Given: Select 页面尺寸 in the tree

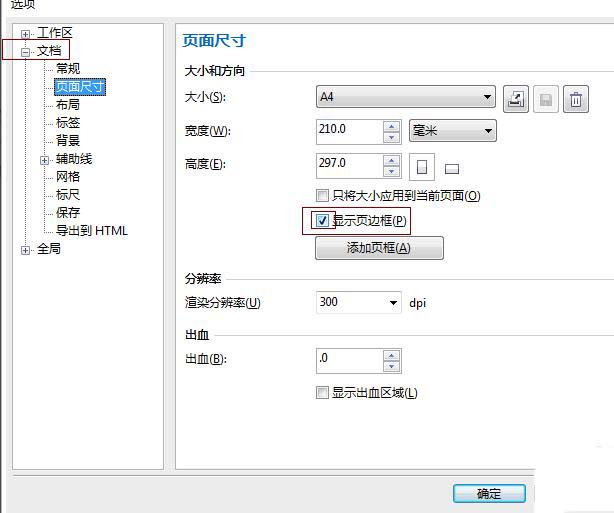Looking at the screenshot, I should (x=80, y=87).
